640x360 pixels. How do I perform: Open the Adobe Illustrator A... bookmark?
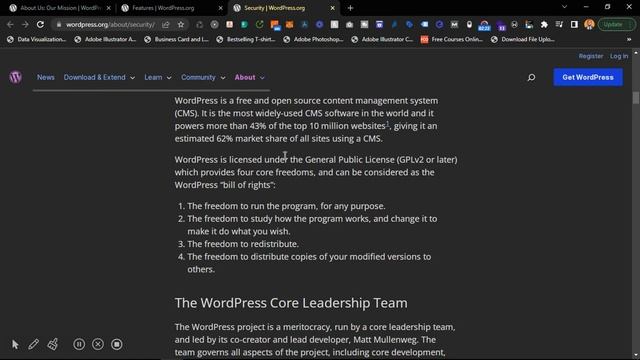(105, 39)
